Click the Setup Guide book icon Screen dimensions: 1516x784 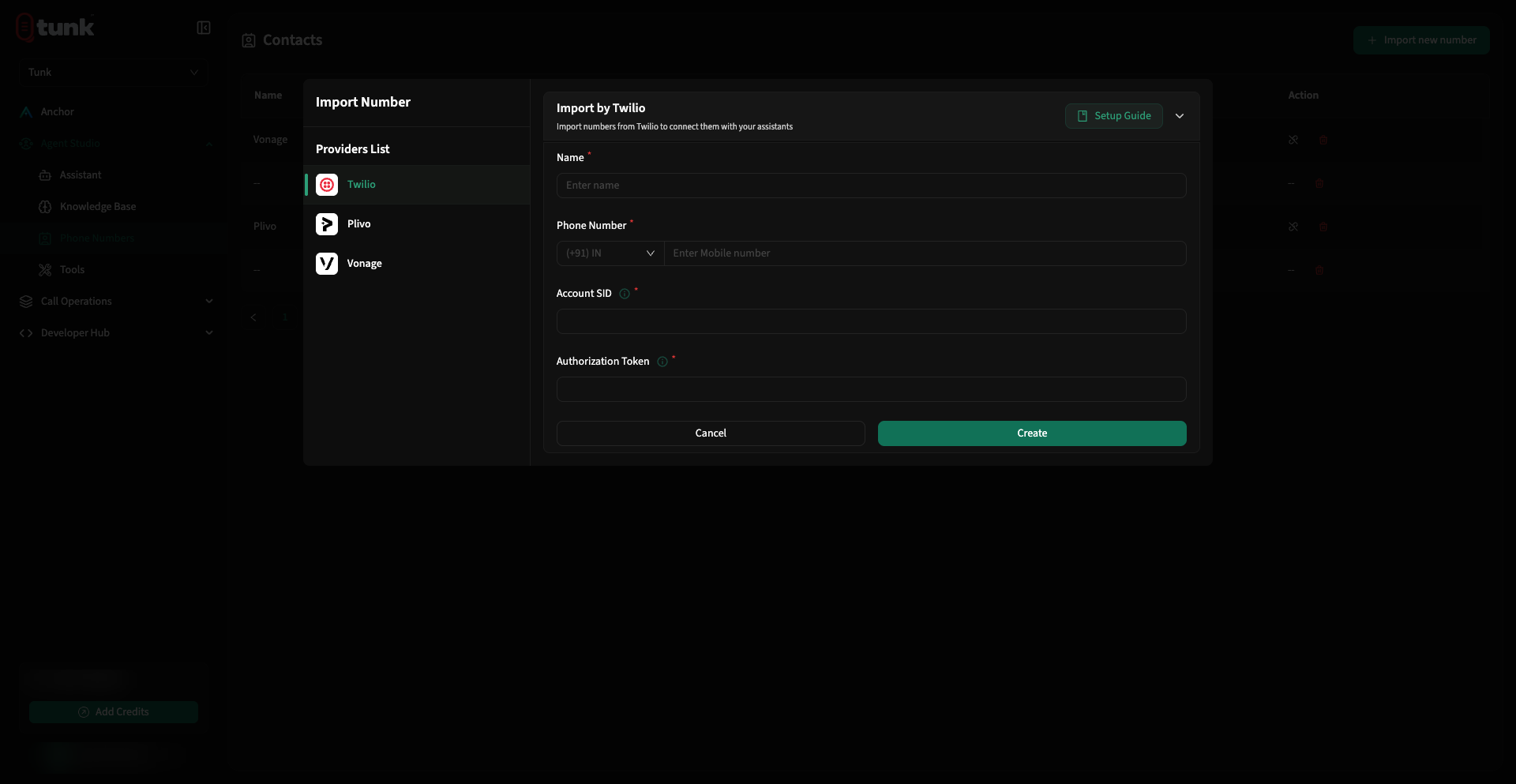[1083, 116]
